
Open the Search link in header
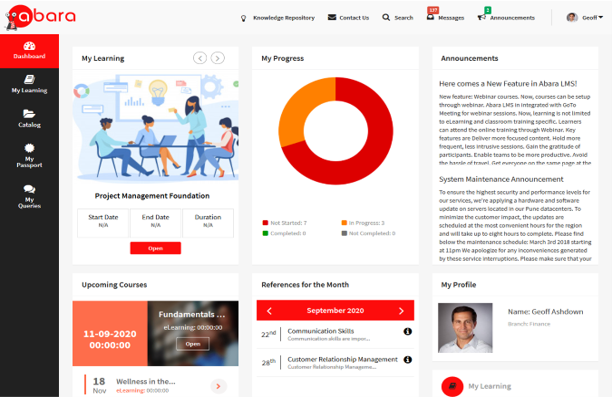click(404, 18)
